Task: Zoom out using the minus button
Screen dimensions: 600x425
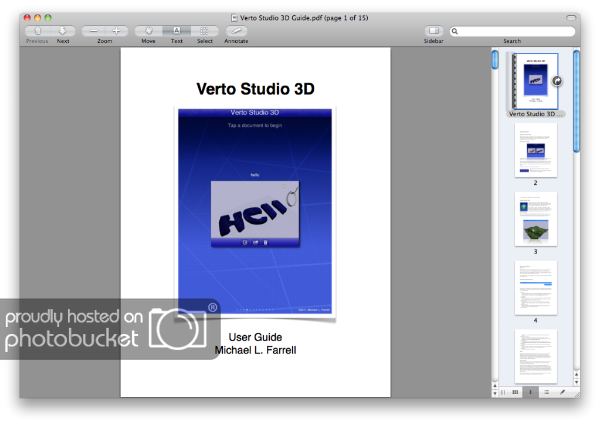Action: pyautogui.click(x=93, y=31)
